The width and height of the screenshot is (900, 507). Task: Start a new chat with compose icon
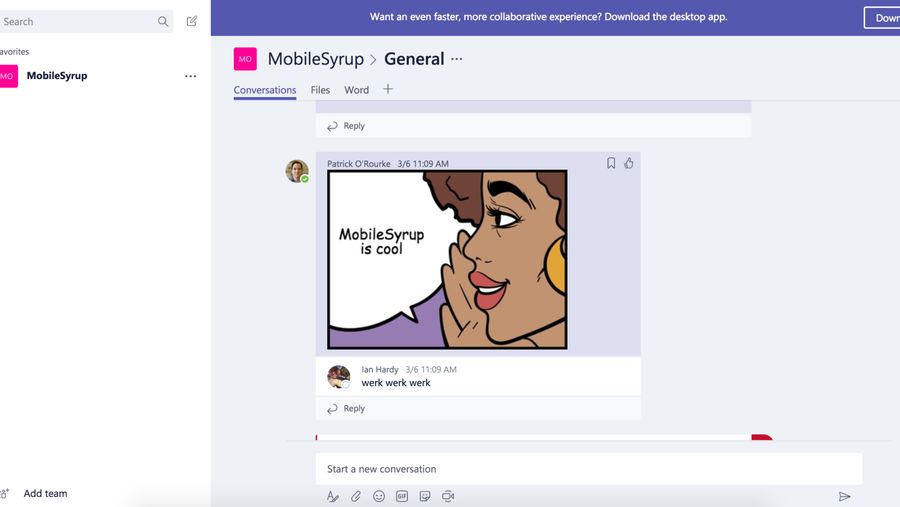click(192, 21)
